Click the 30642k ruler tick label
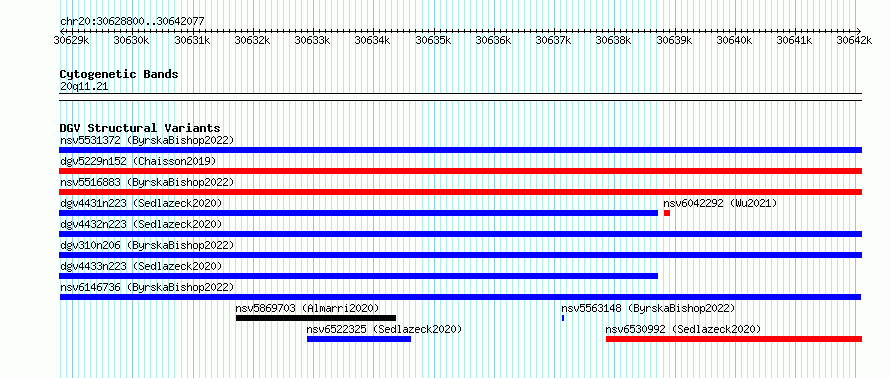Image resolution: width=890 pixels, height=378 pixels. point(854,40)
